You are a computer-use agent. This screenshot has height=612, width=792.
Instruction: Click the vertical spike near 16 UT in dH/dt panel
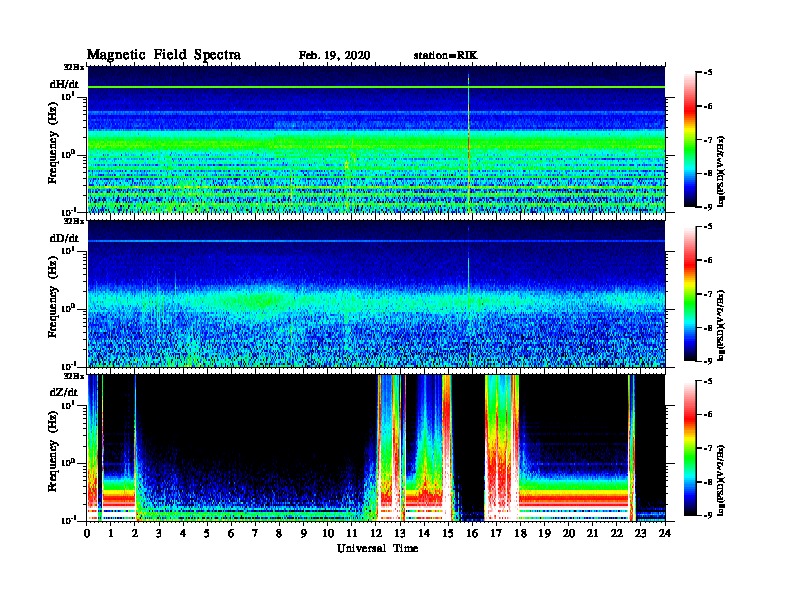pyautogui.click(x=468, y=144)
